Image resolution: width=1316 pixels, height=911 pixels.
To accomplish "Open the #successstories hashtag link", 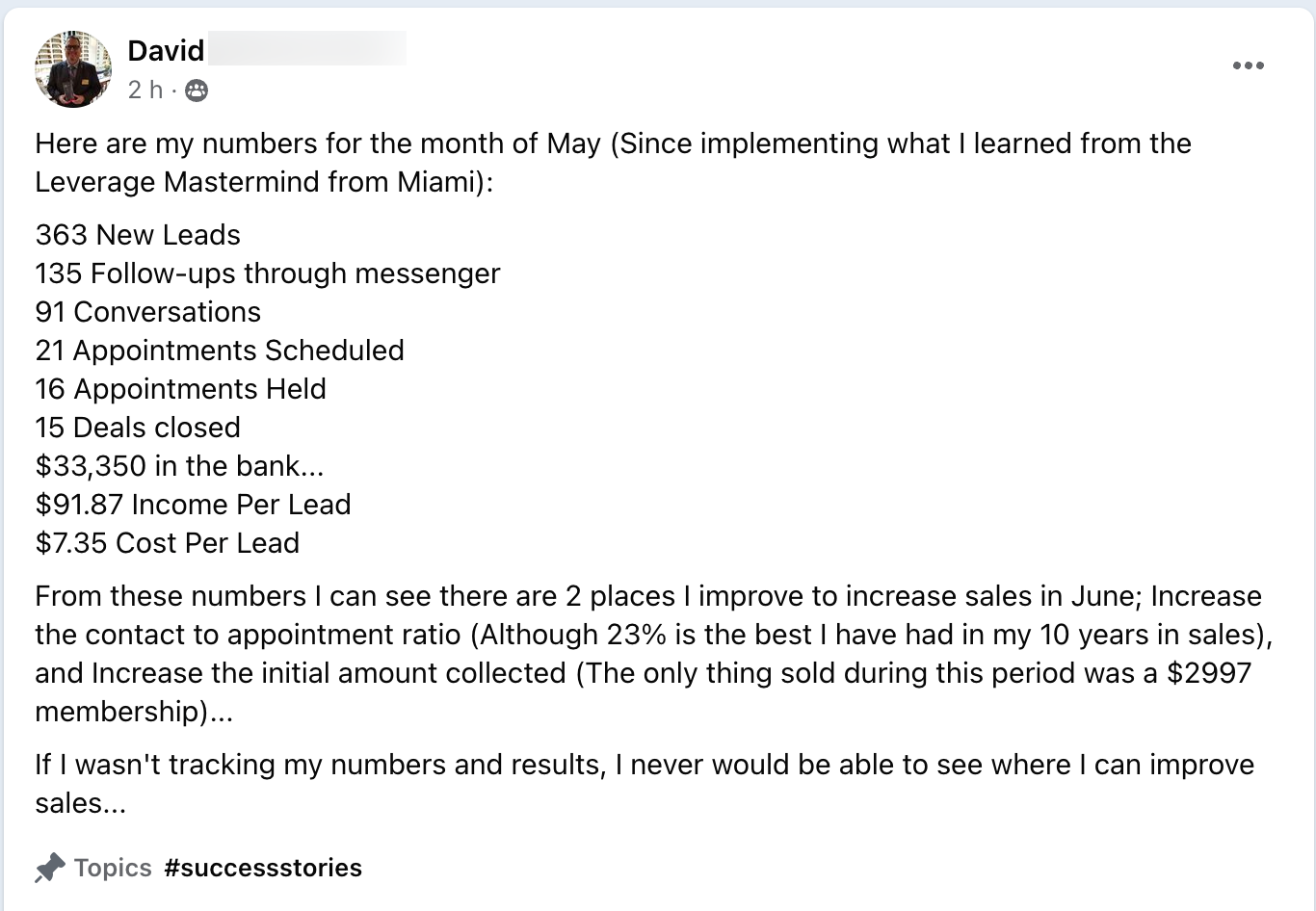I will [263, 868].
